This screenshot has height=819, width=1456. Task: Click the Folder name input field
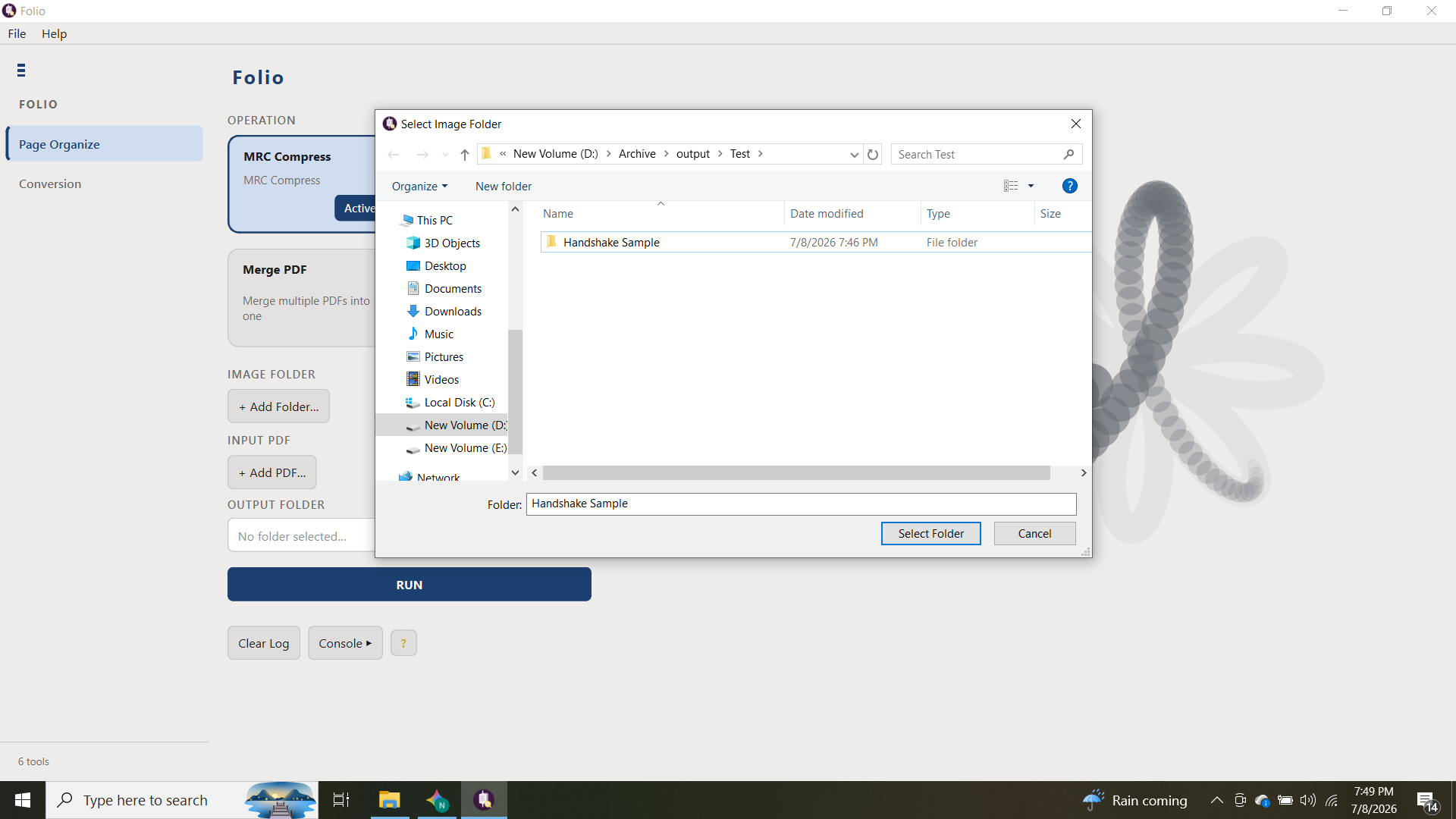coord(801,504)
